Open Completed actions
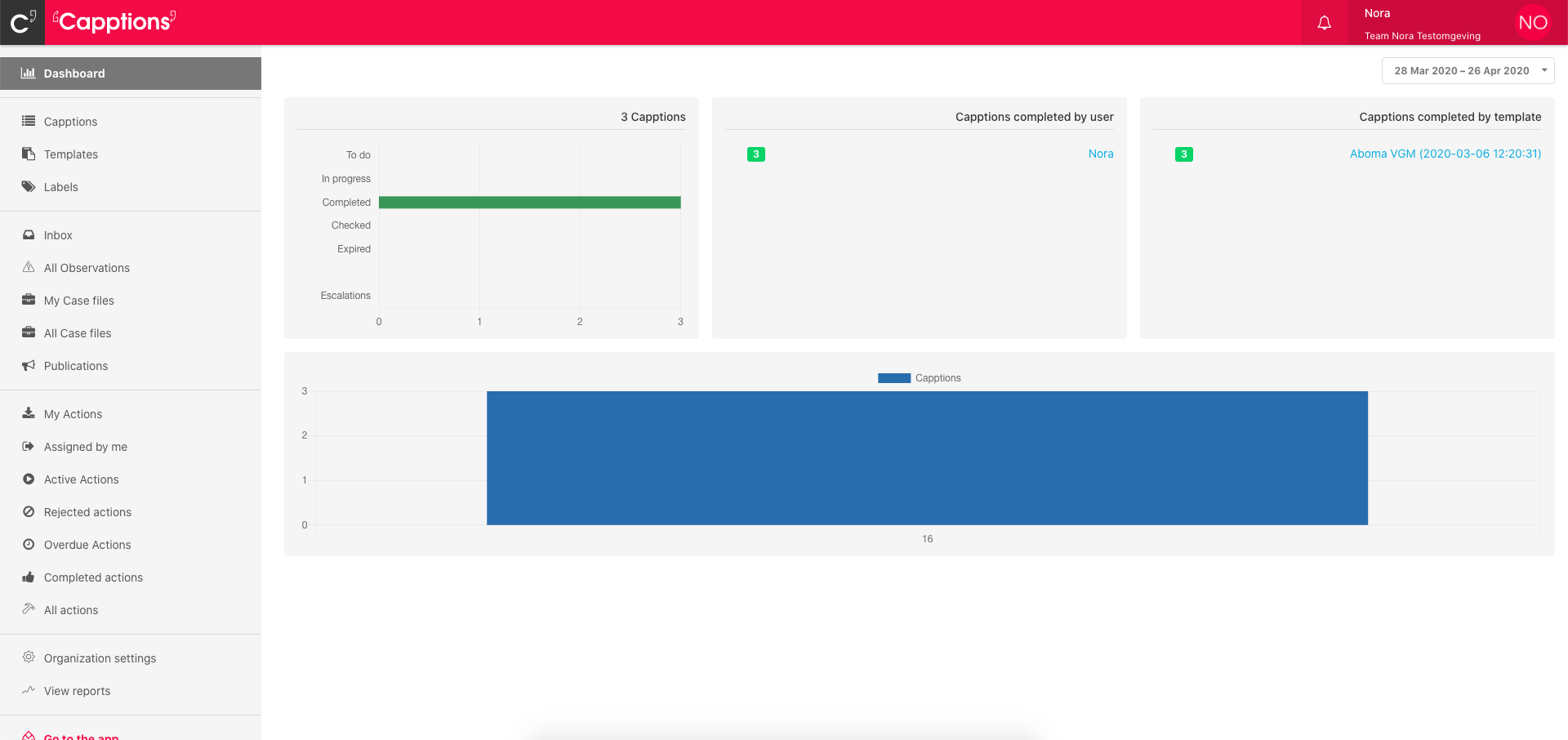Viewport: 1568px width, 740px height. point(131,577)
